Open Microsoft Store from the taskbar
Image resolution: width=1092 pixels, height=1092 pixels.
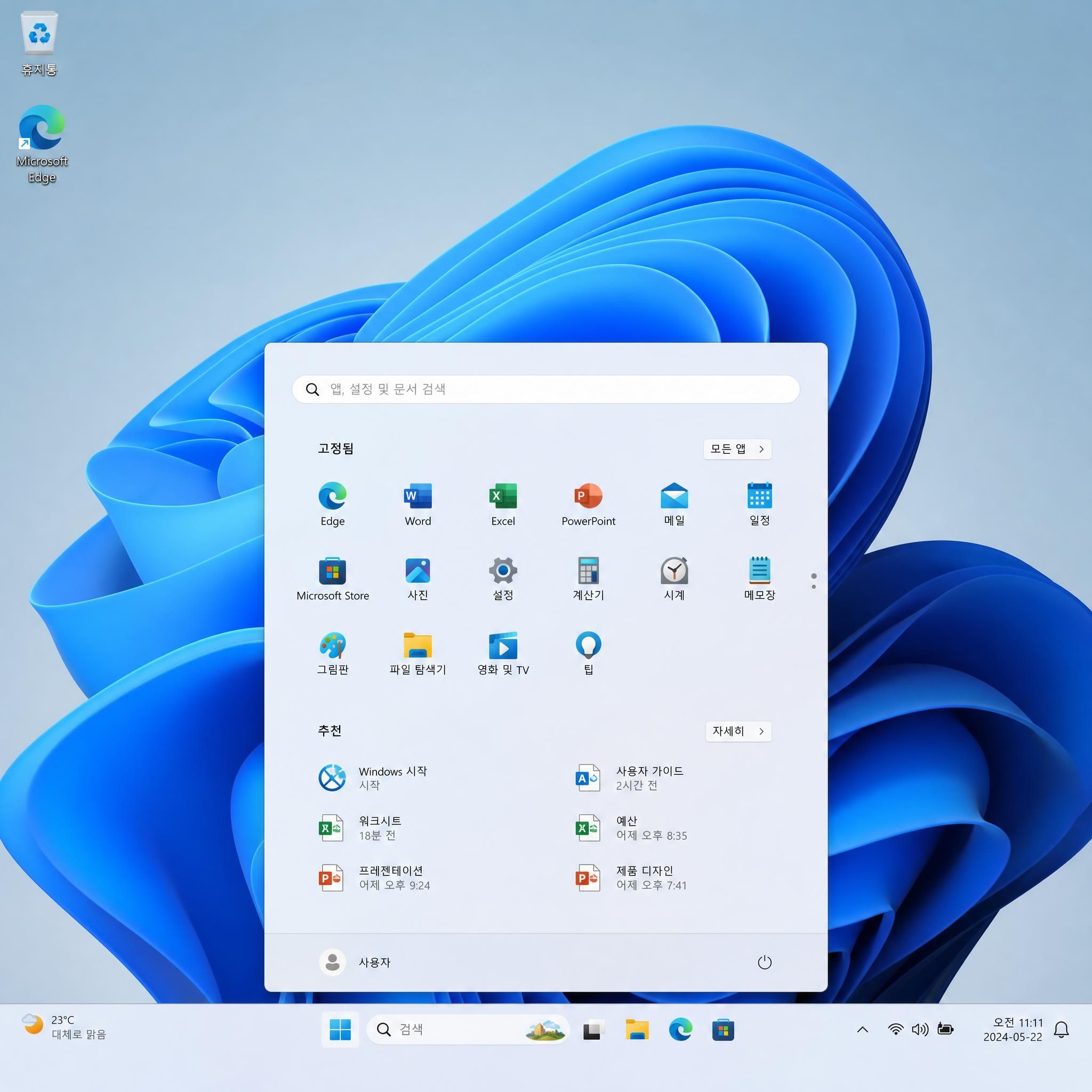pos(723,1029)
